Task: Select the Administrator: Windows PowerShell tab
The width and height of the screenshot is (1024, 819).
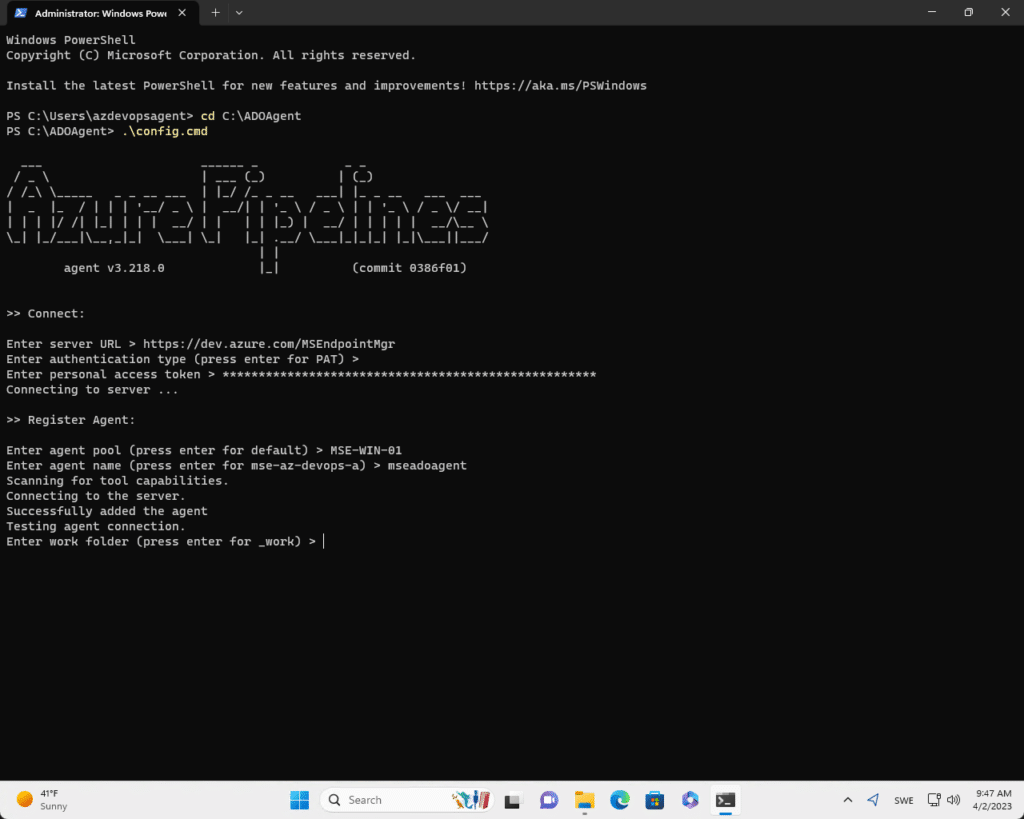Action: pos(101,13)
